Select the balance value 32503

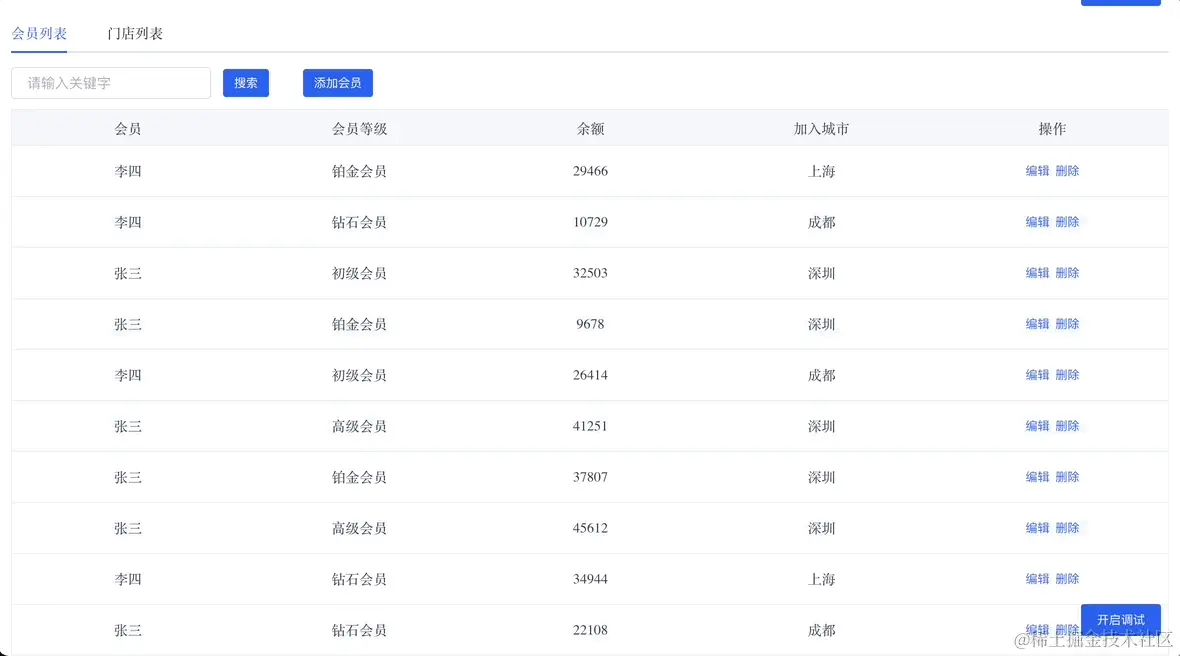(590, 273)
